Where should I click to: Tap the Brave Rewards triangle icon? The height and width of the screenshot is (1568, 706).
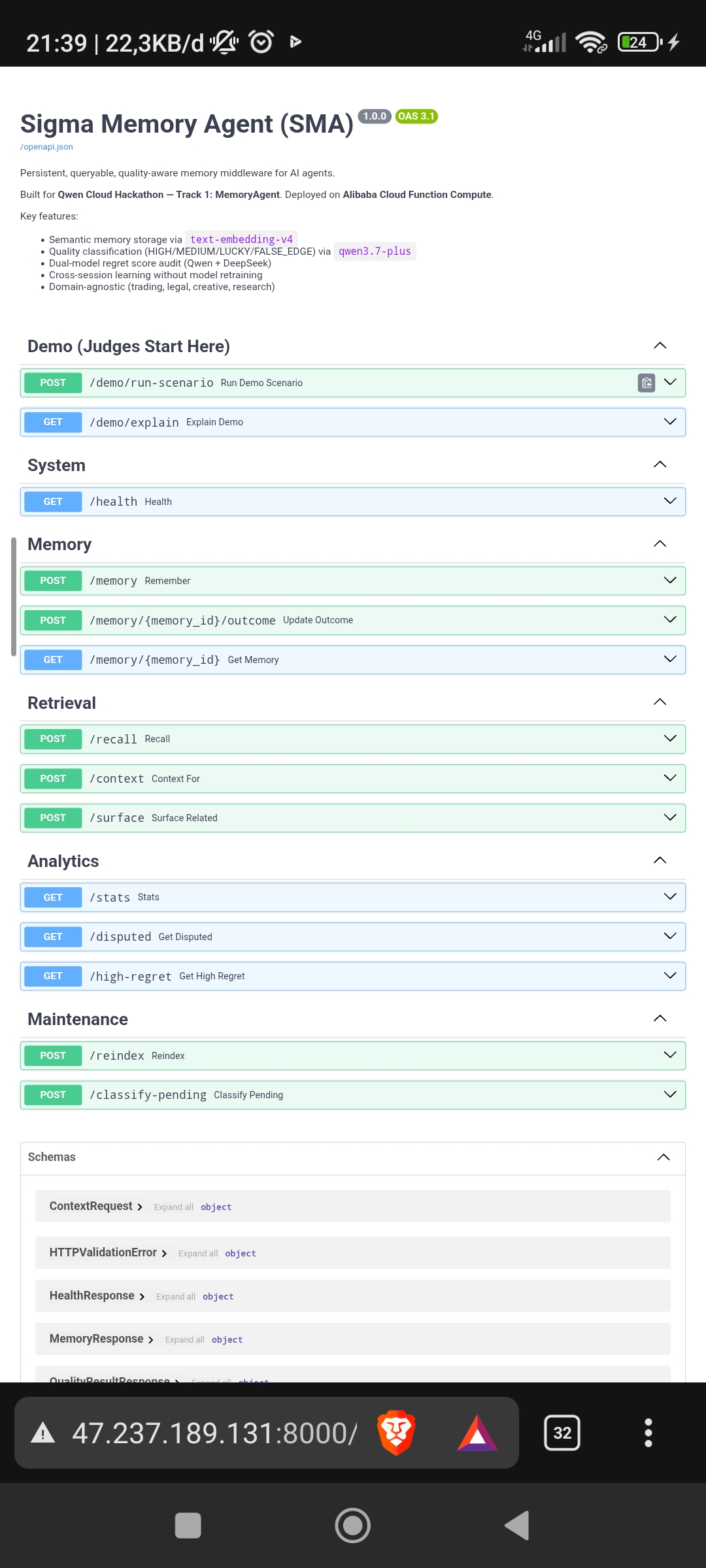tap(477, 1433)
